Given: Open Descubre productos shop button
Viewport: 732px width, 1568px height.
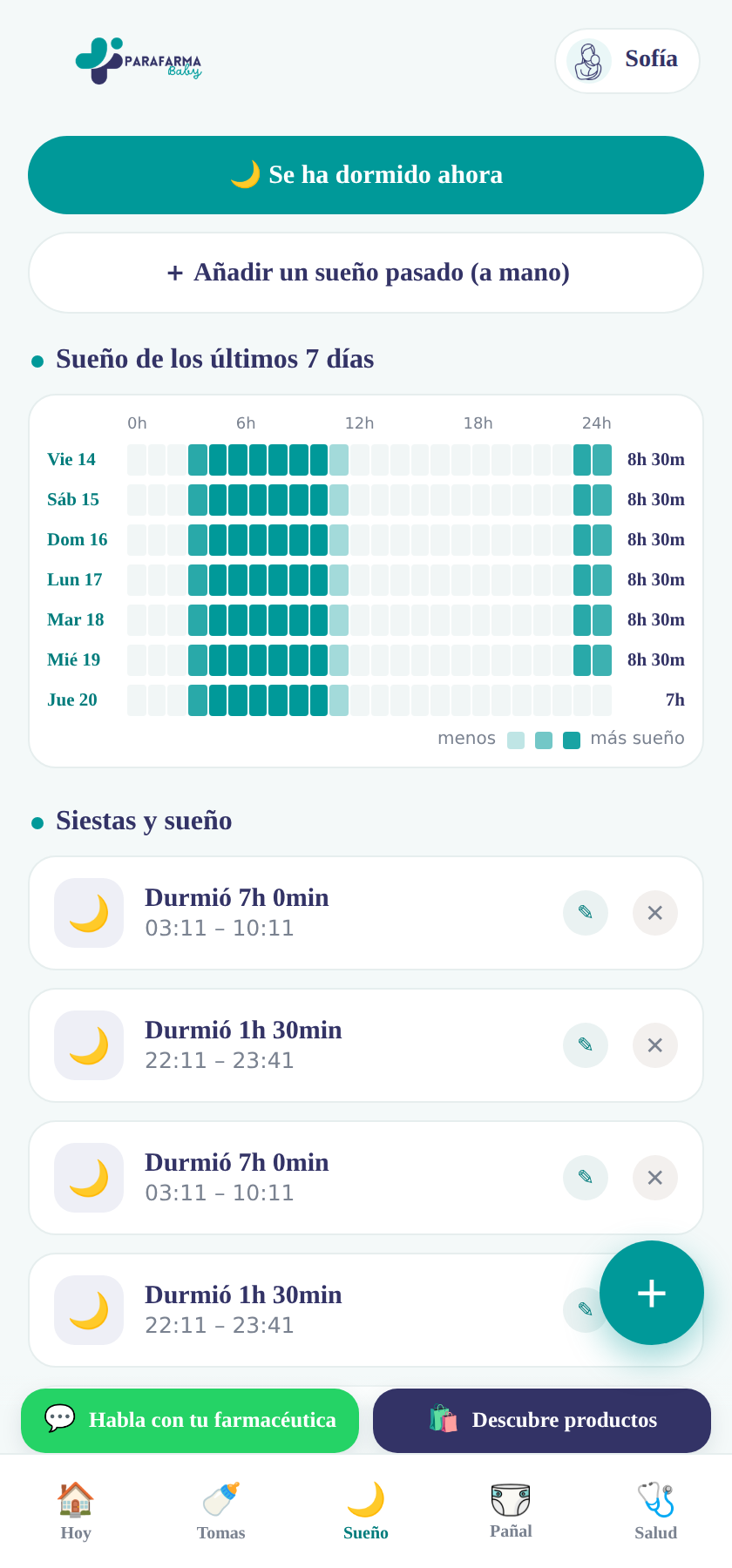Looking at the screenshot, I should tap(542, 1421).
